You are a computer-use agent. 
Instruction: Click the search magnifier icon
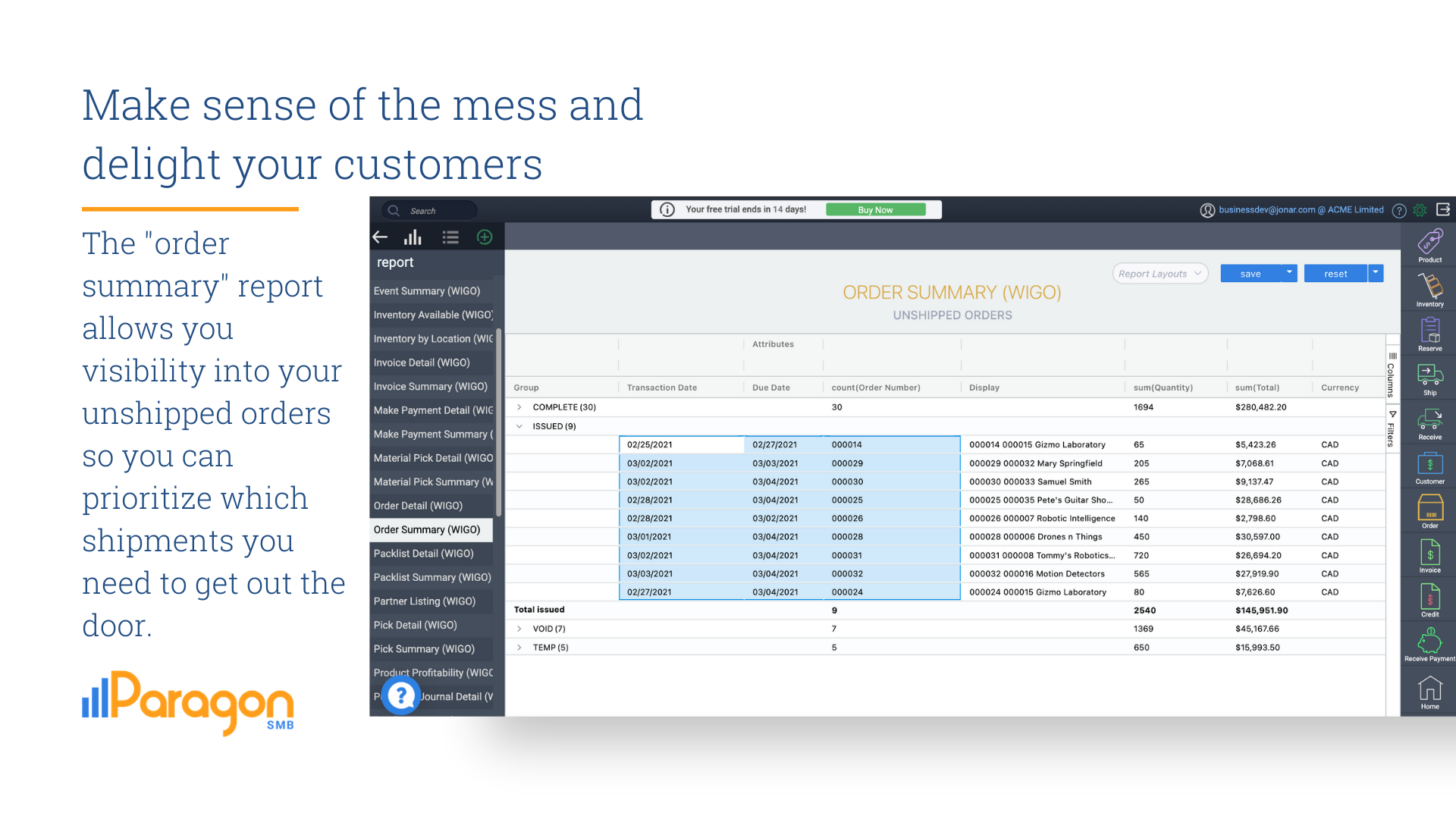coord(394,211)
